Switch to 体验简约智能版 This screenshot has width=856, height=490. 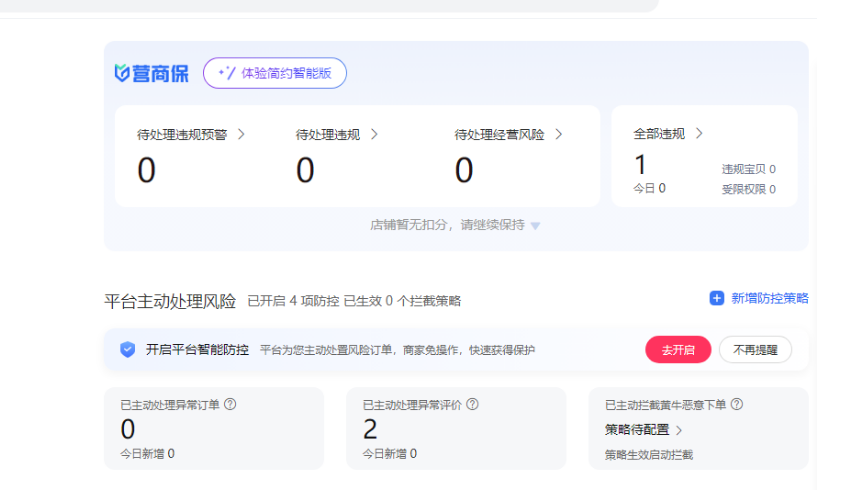coord(275,73)
